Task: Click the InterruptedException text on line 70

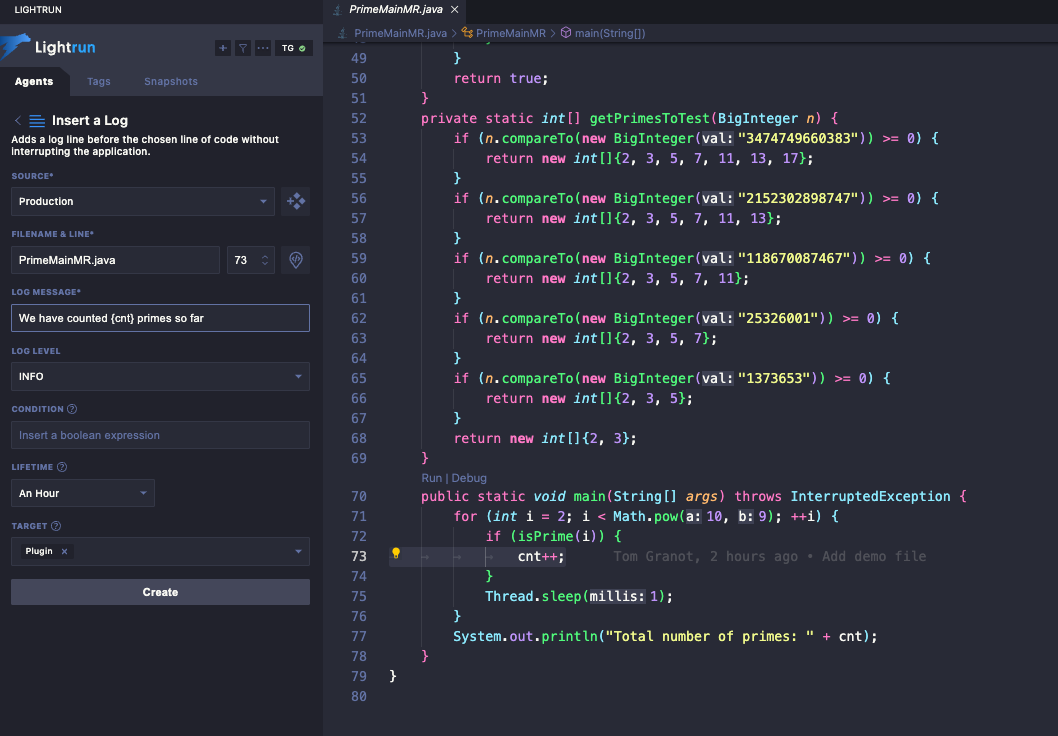Action: [x=870, y=497]
